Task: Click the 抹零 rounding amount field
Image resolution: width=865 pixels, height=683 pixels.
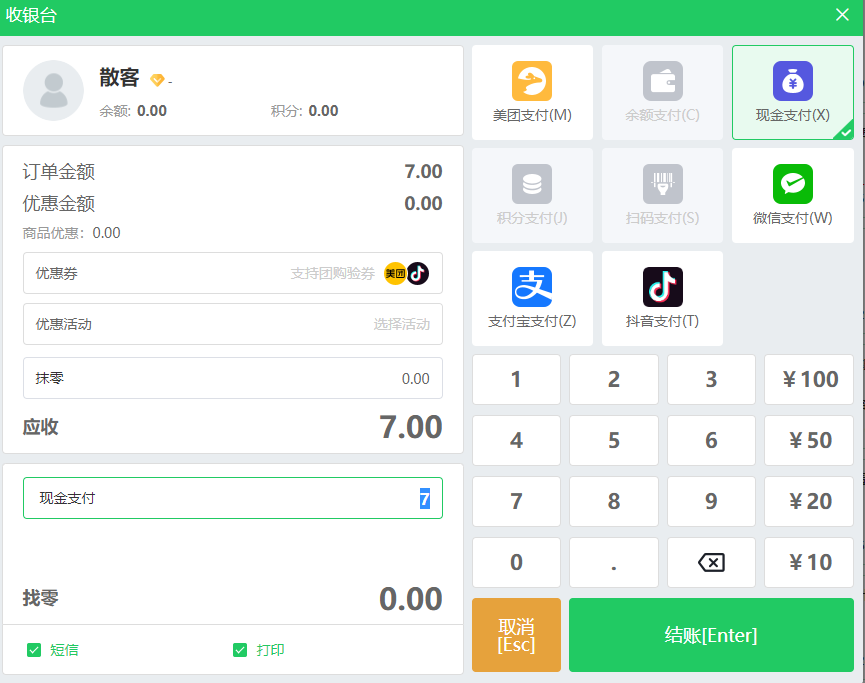Action: [233, 378]
